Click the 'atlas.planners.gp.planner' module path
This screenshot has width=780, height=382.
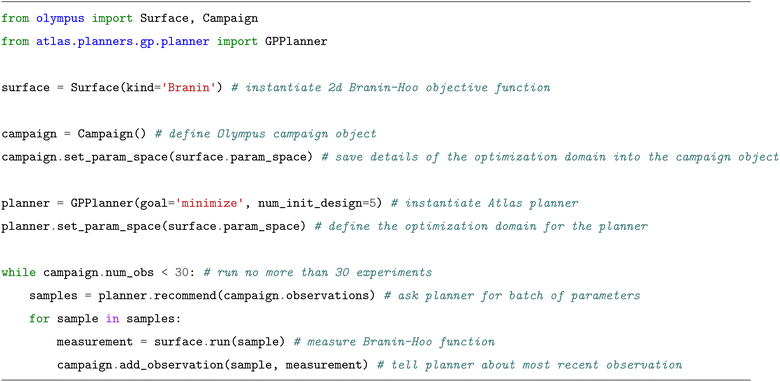(x=122, y=42)
